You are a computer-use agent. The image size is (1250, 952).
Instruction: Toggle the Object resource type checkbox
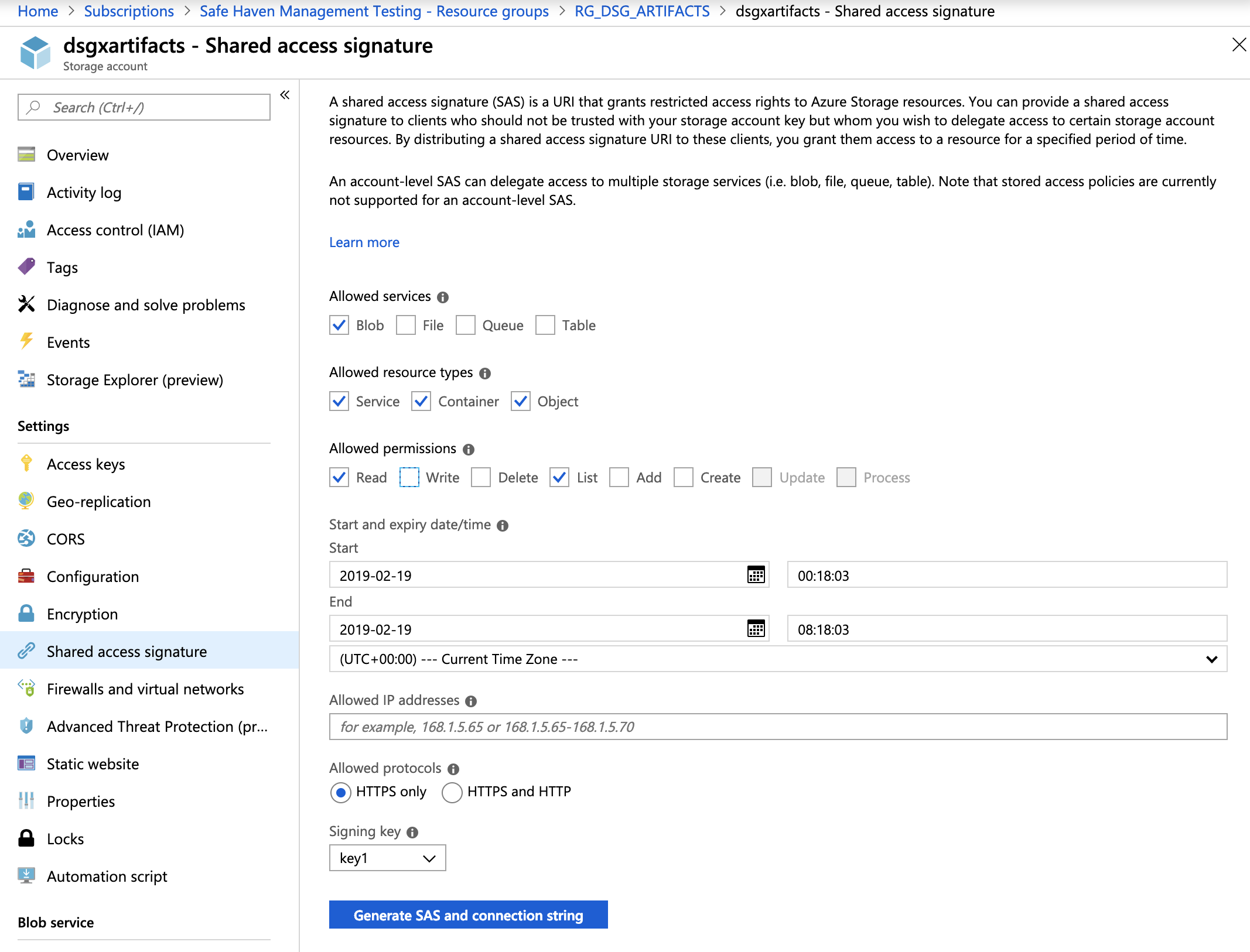521,401
